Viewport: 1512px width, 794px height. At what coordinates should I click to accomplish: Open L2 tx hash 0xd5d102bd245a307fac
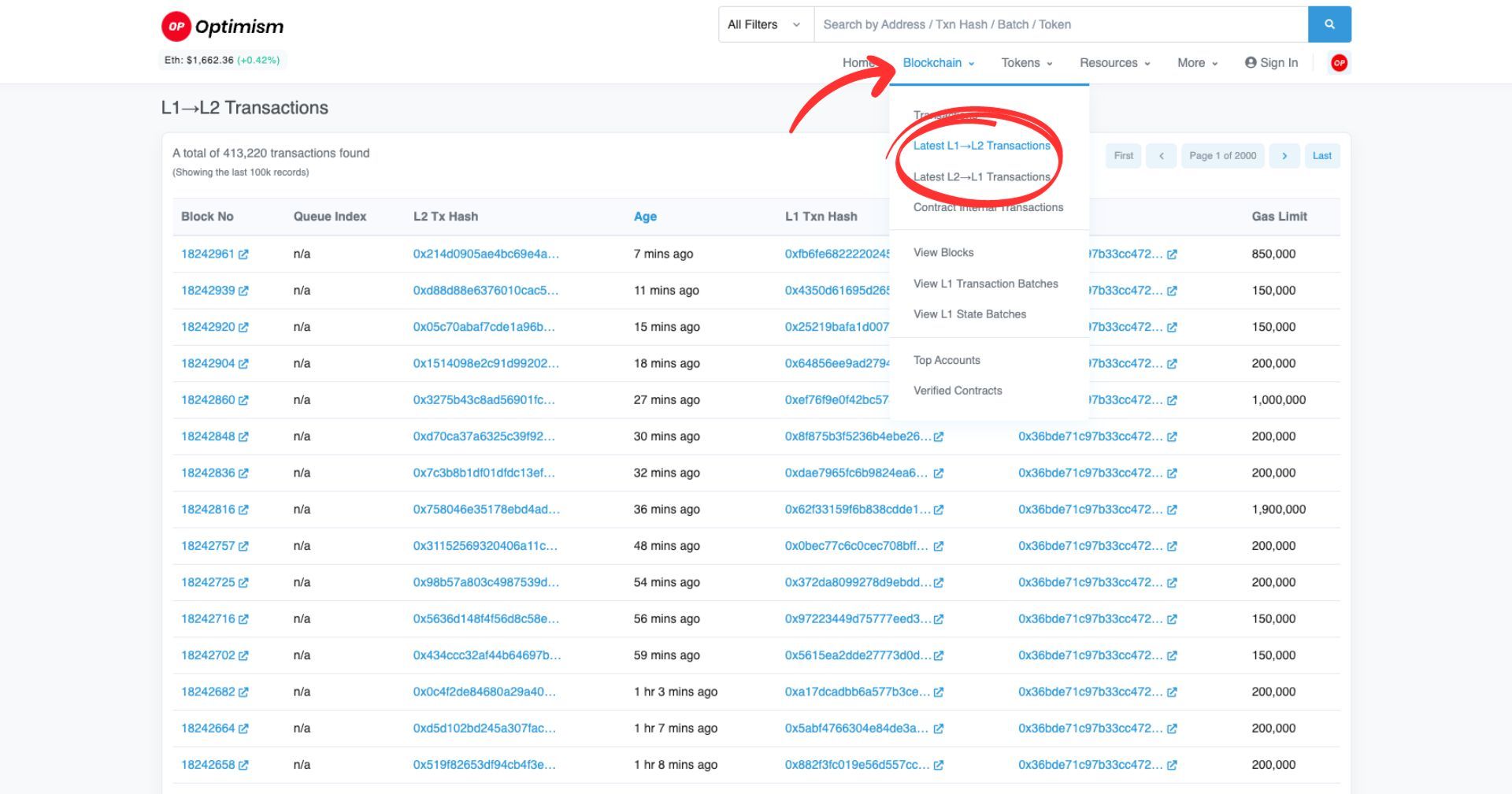(484, 728)
